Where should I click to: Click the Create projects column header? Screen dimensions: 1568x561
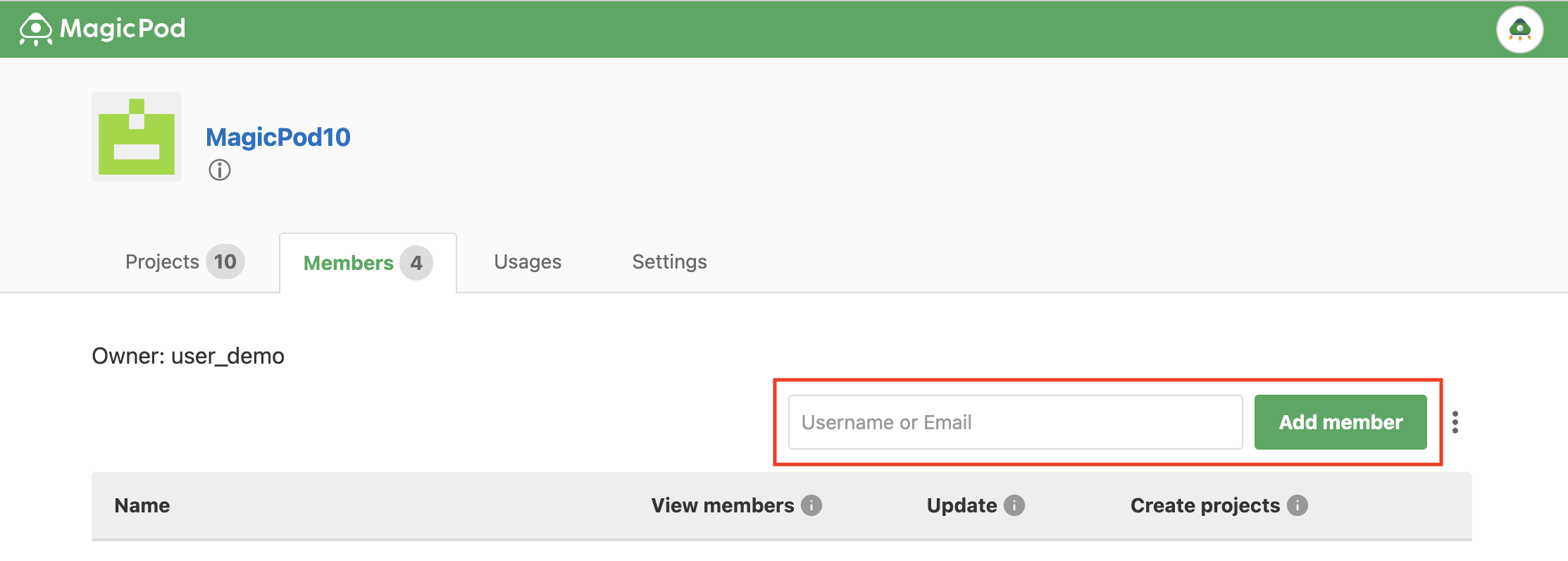1205,505
